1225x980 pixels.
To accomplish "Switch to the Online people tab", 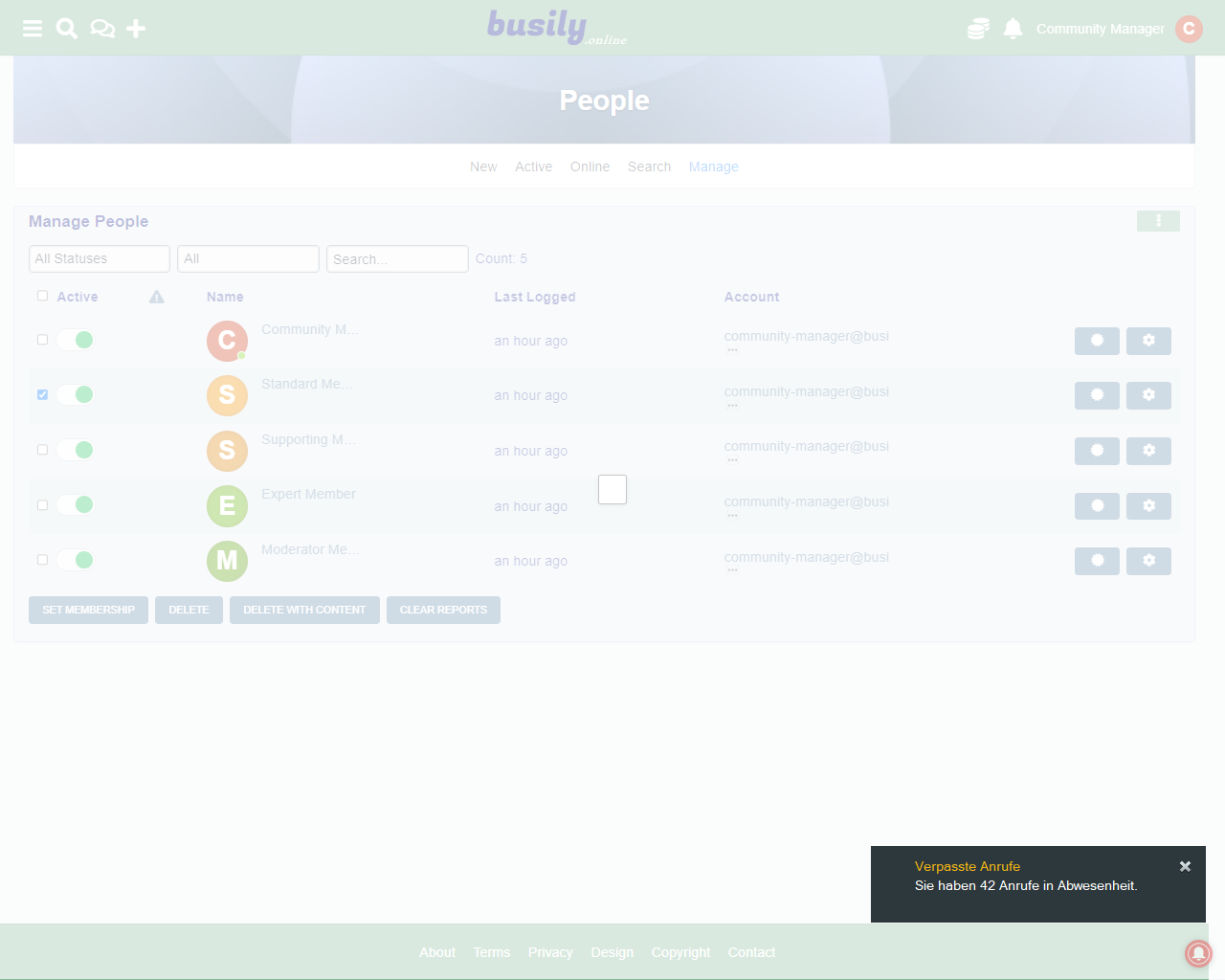I will 590,167.
